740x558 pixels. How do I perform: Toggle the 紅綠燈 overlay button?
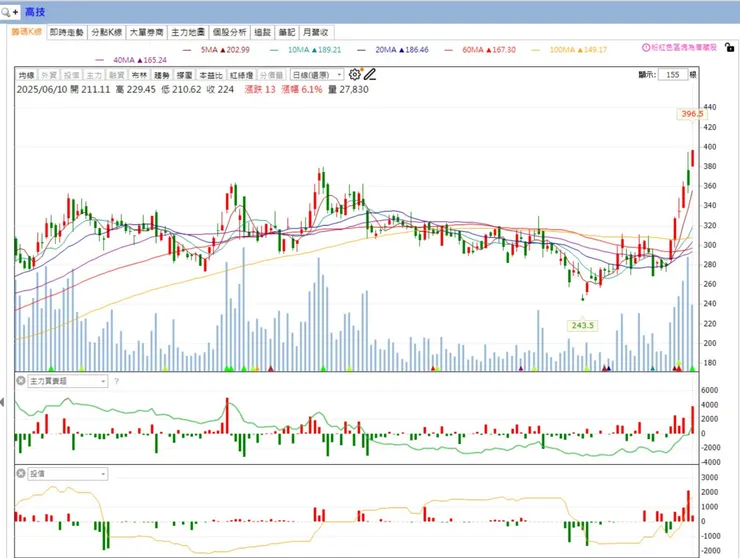click(x=241, y=75)
